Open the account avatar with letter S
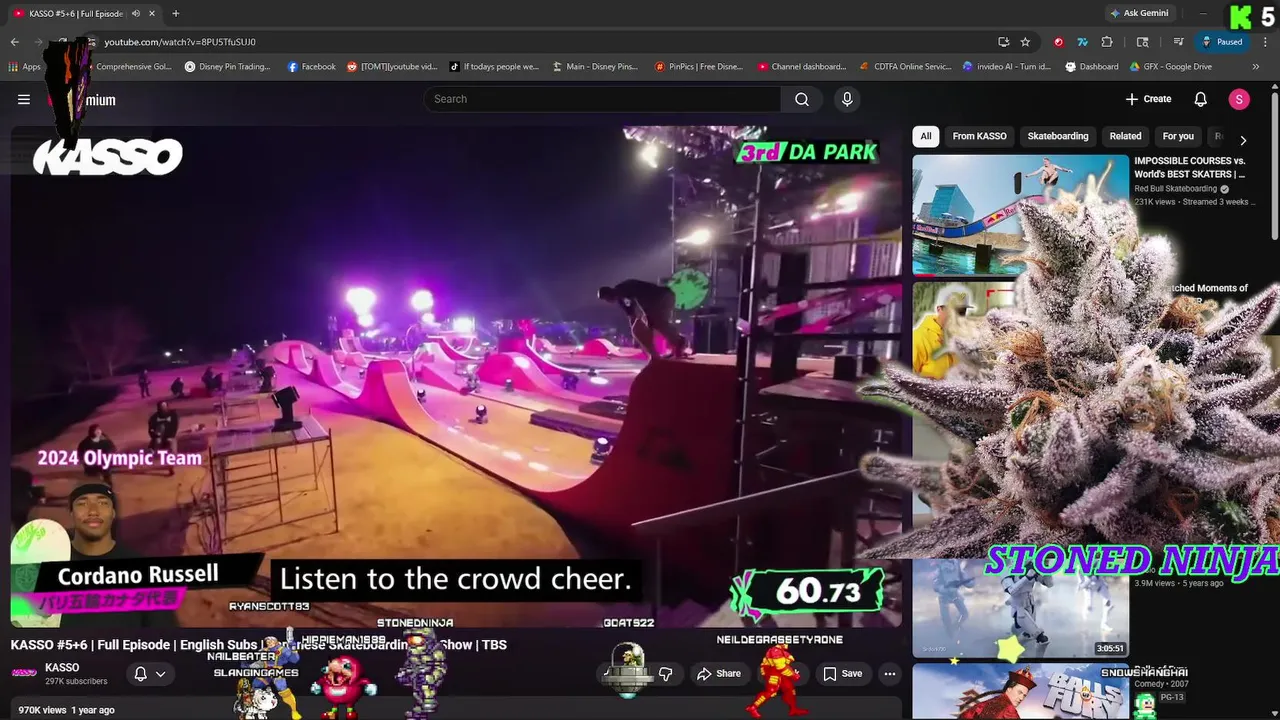 point(1239,99)
